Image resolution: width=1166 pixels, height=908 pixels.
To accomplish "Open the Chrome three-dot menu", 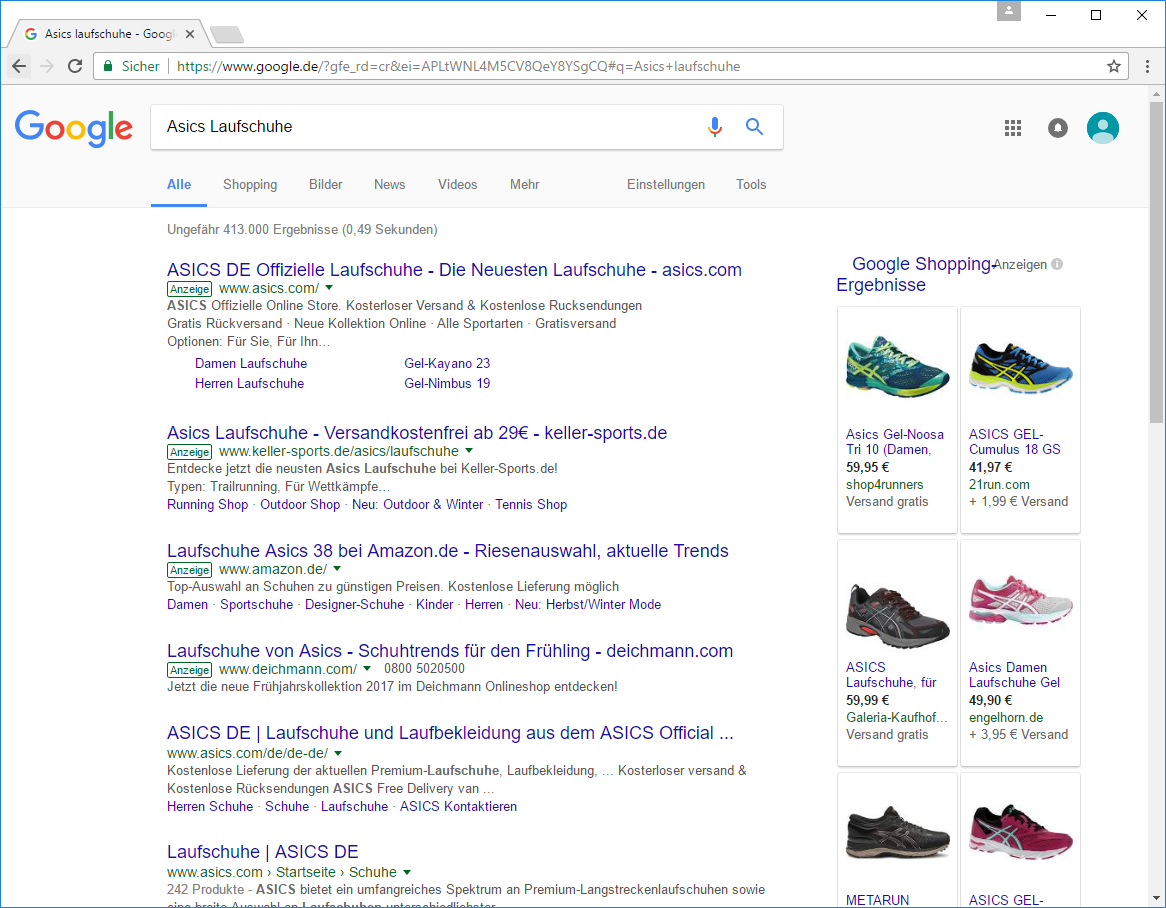I will 1145,66.
